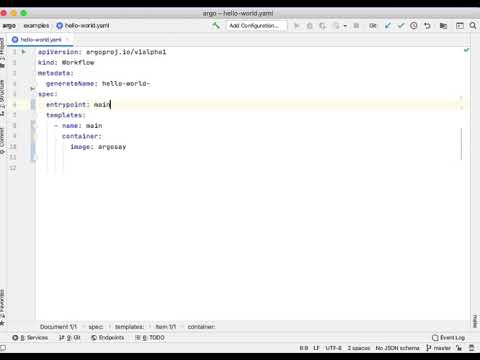Viewport: 480px width, 360px height.
Task: Click the run gutter arrow on line 1
Action: coord(24,52)
